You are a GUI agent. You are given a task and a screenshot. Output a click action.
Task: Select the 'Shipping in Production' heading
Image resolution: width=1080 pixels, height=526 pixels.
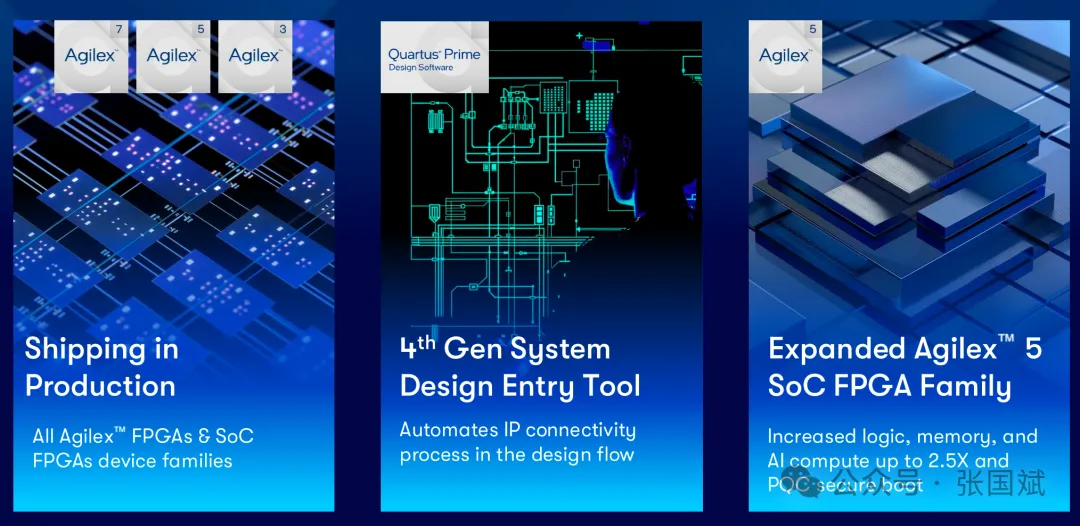[101, 367]
